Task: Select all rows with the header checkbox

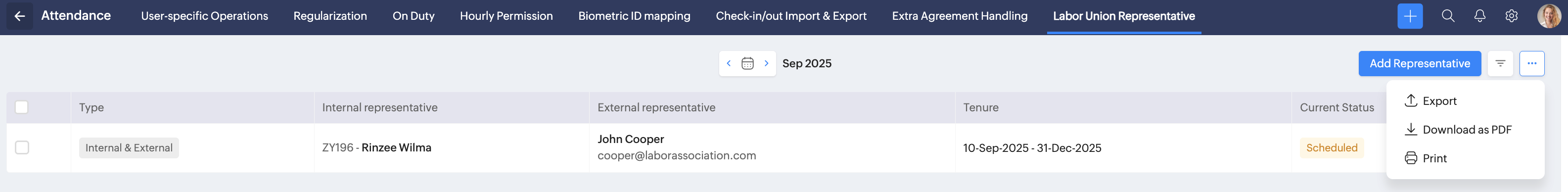Action: (22, 107)
